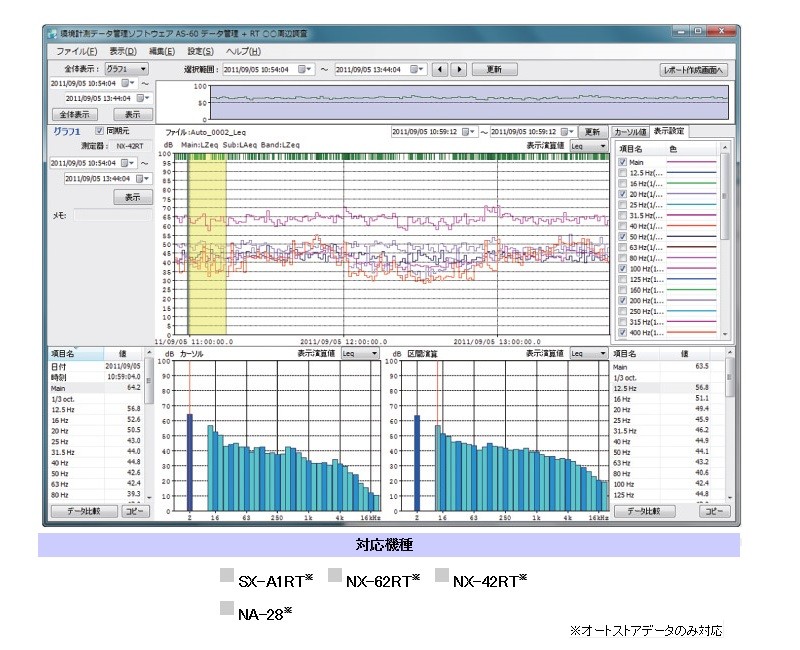Click Main series color line swatch
Screen dimensions: 800x650
[x=691, y=162]
